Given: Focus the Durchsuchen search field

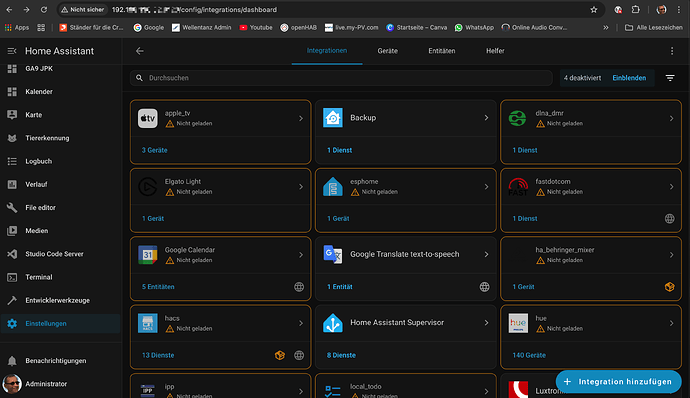Looking at the screenshot, I should click(341, 78).
